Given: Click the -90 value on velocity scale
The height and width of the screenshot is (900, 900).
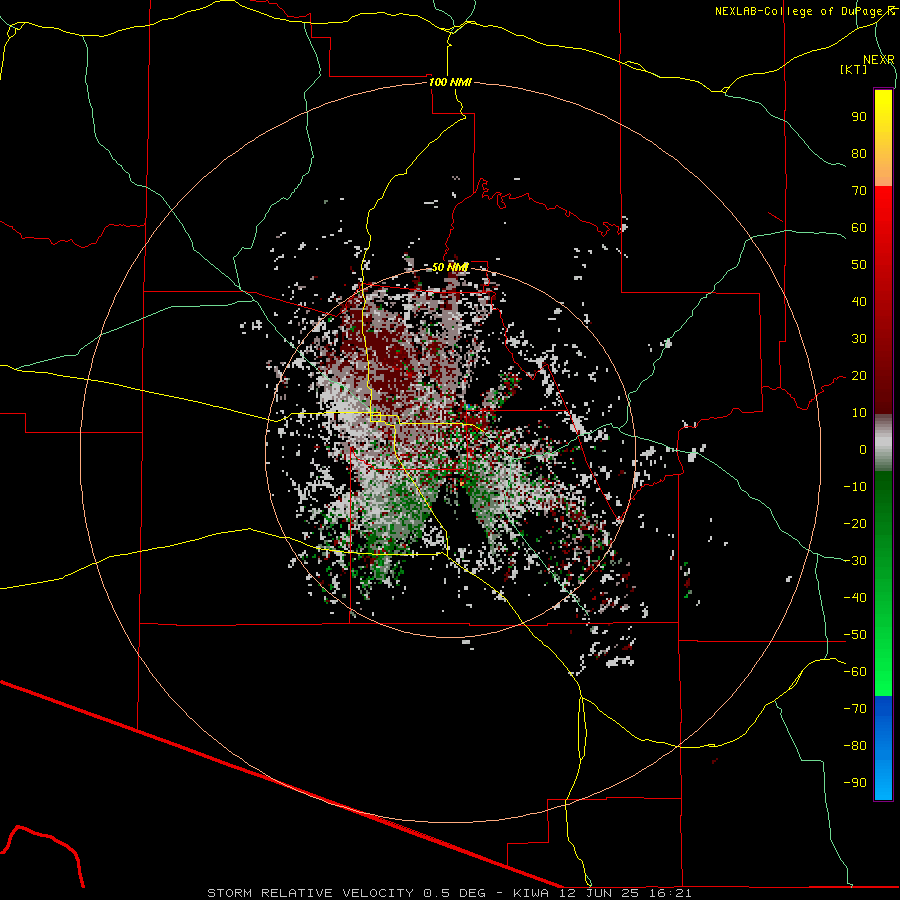Looking at the screenshot, I should 855,783.
